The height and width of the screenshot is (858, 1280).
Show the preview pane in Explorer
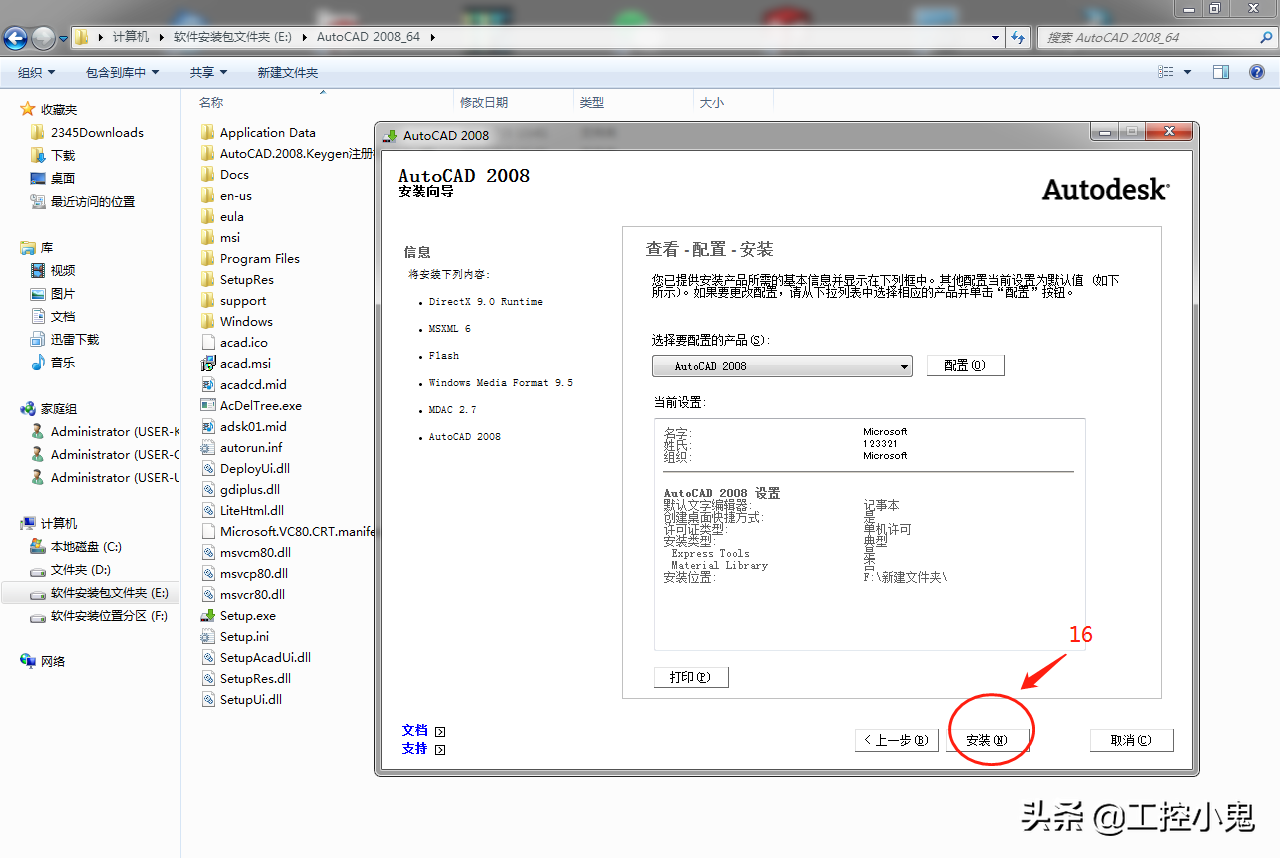pos(1220,72)
